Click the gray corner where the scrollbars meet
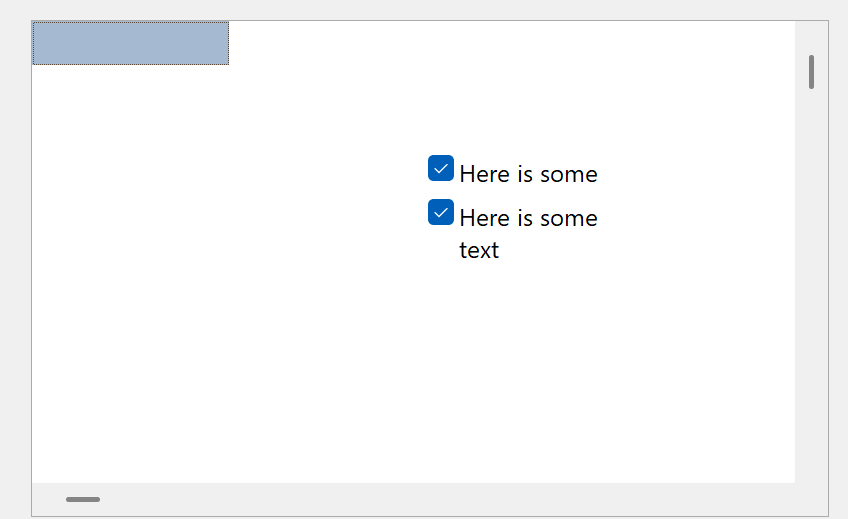This screenshot has width=848, height=519. coord(811,499)
